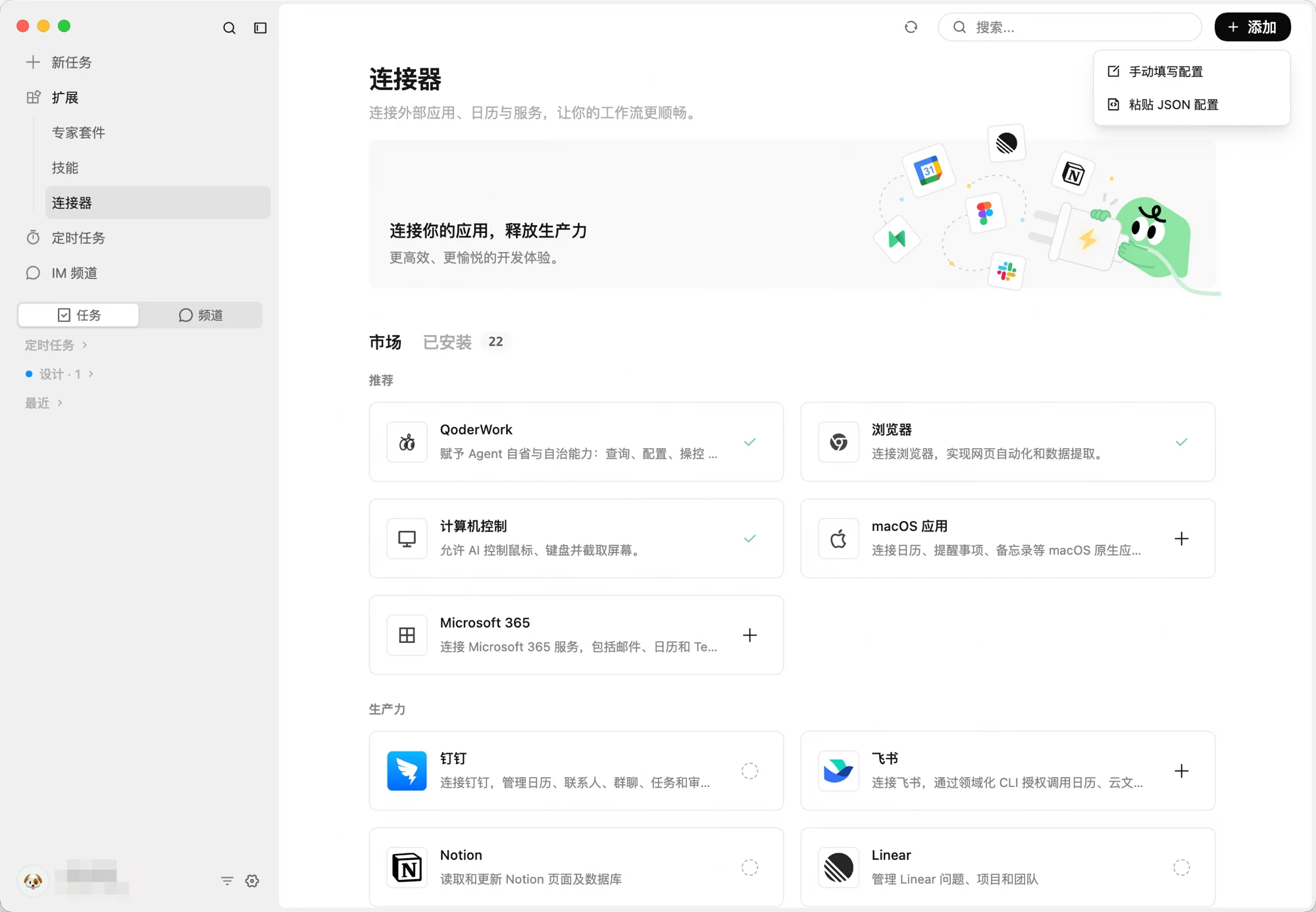Click the DingTalk blue logo icon
Viewport: 1316px width, 912px height.
407,771
